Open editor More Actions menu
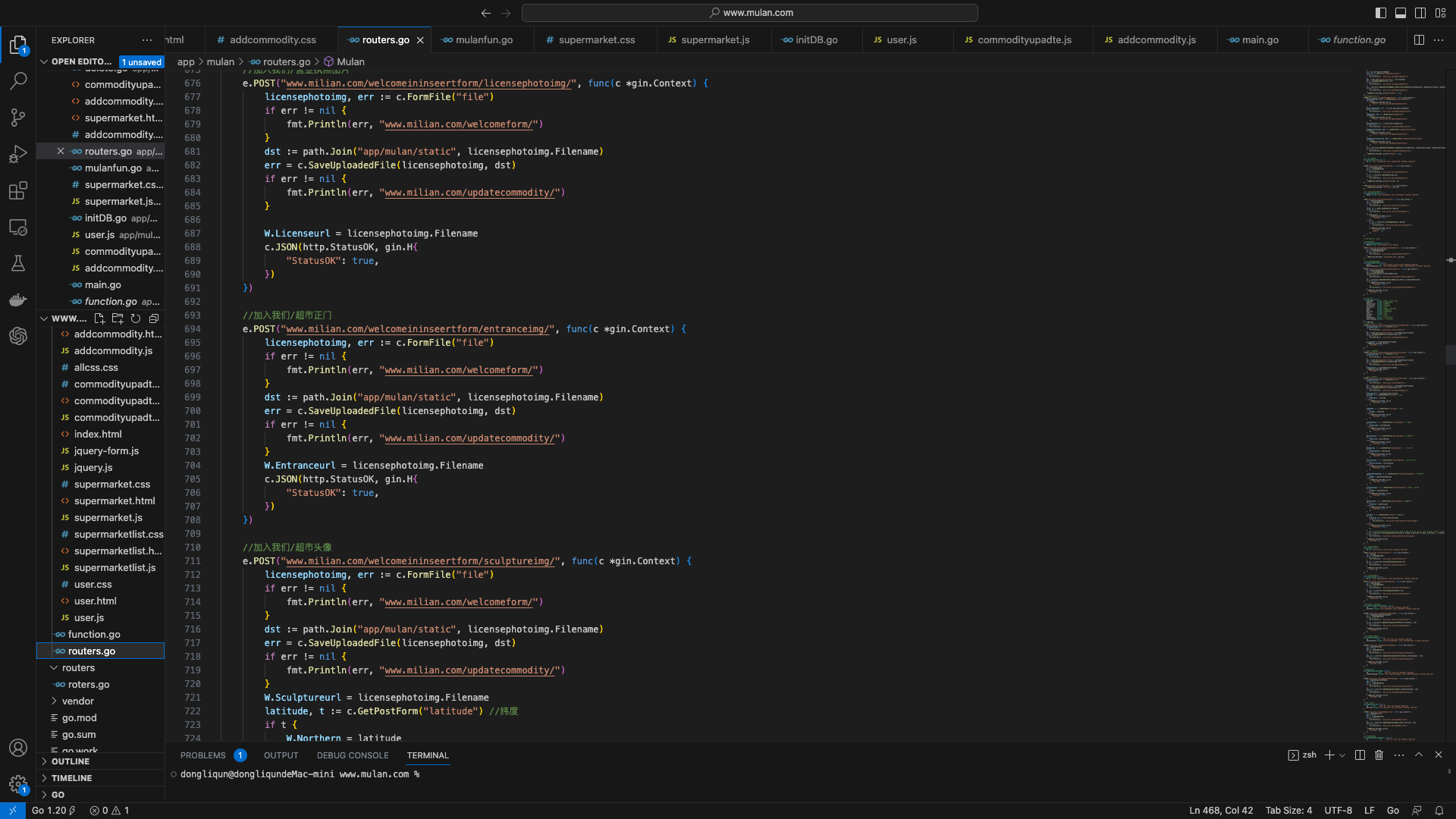 [x=1439, y=39]
